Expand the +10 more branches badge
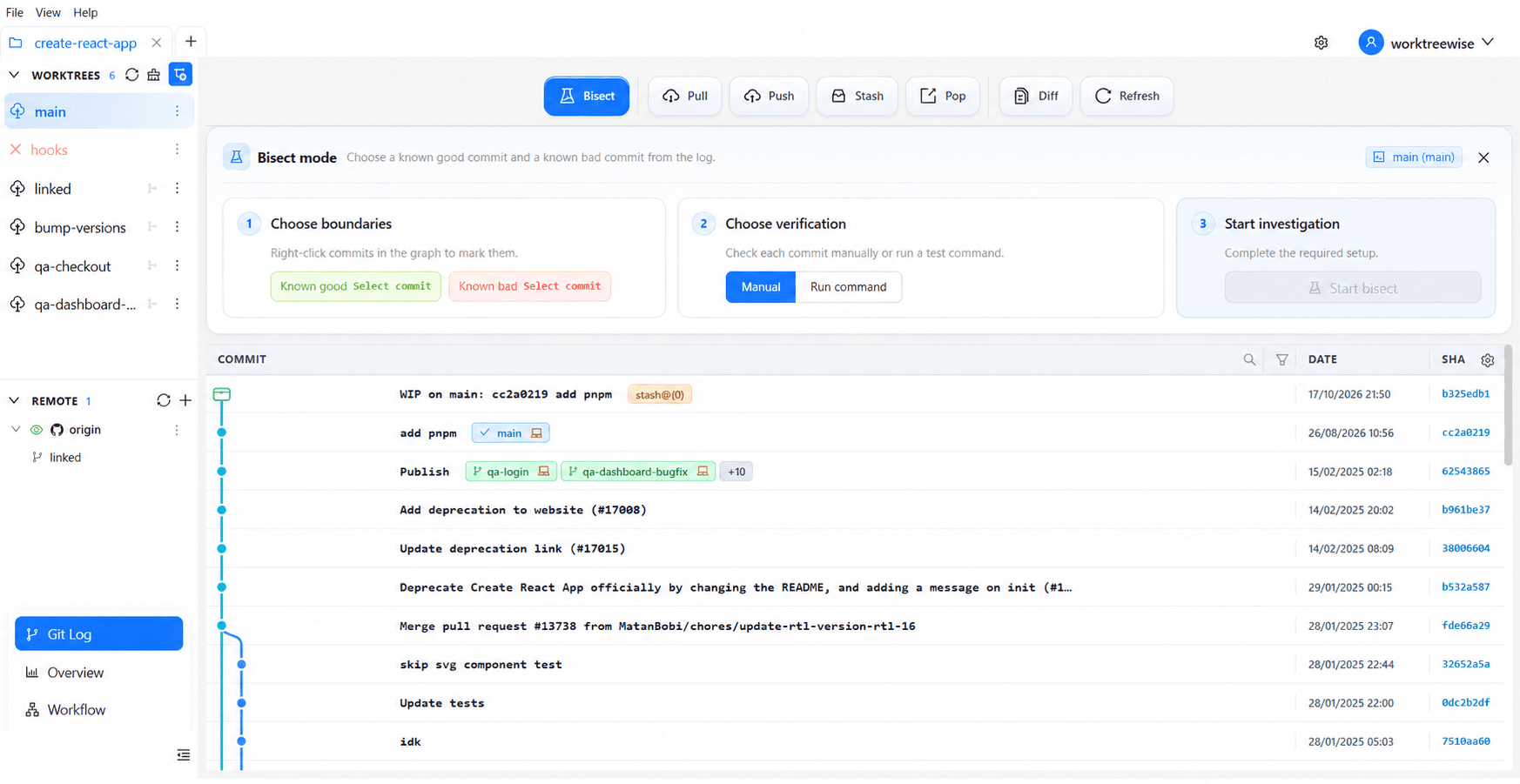The image size is (1520, 784). coord(736,472)
